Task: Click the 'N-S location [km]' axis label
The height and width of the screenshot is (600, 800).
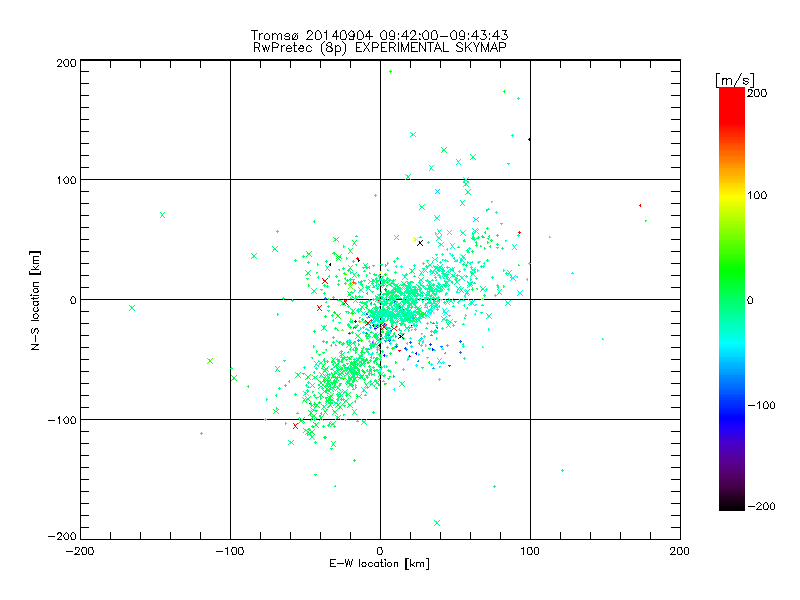Action: 35,300
